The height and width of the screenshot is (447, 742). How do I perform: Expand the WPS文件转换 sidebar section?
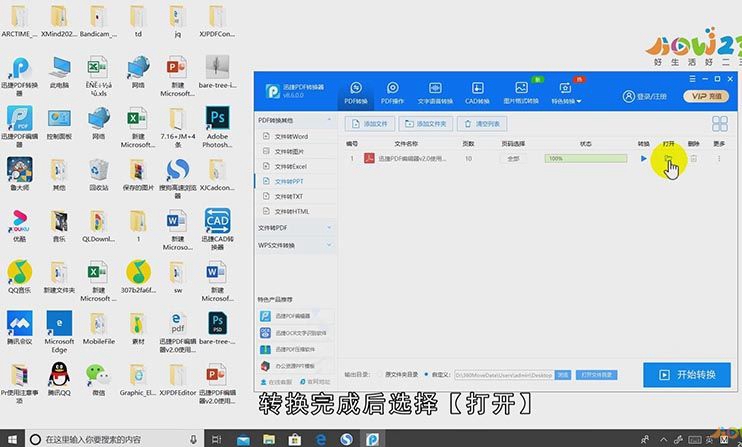point(296,245)
